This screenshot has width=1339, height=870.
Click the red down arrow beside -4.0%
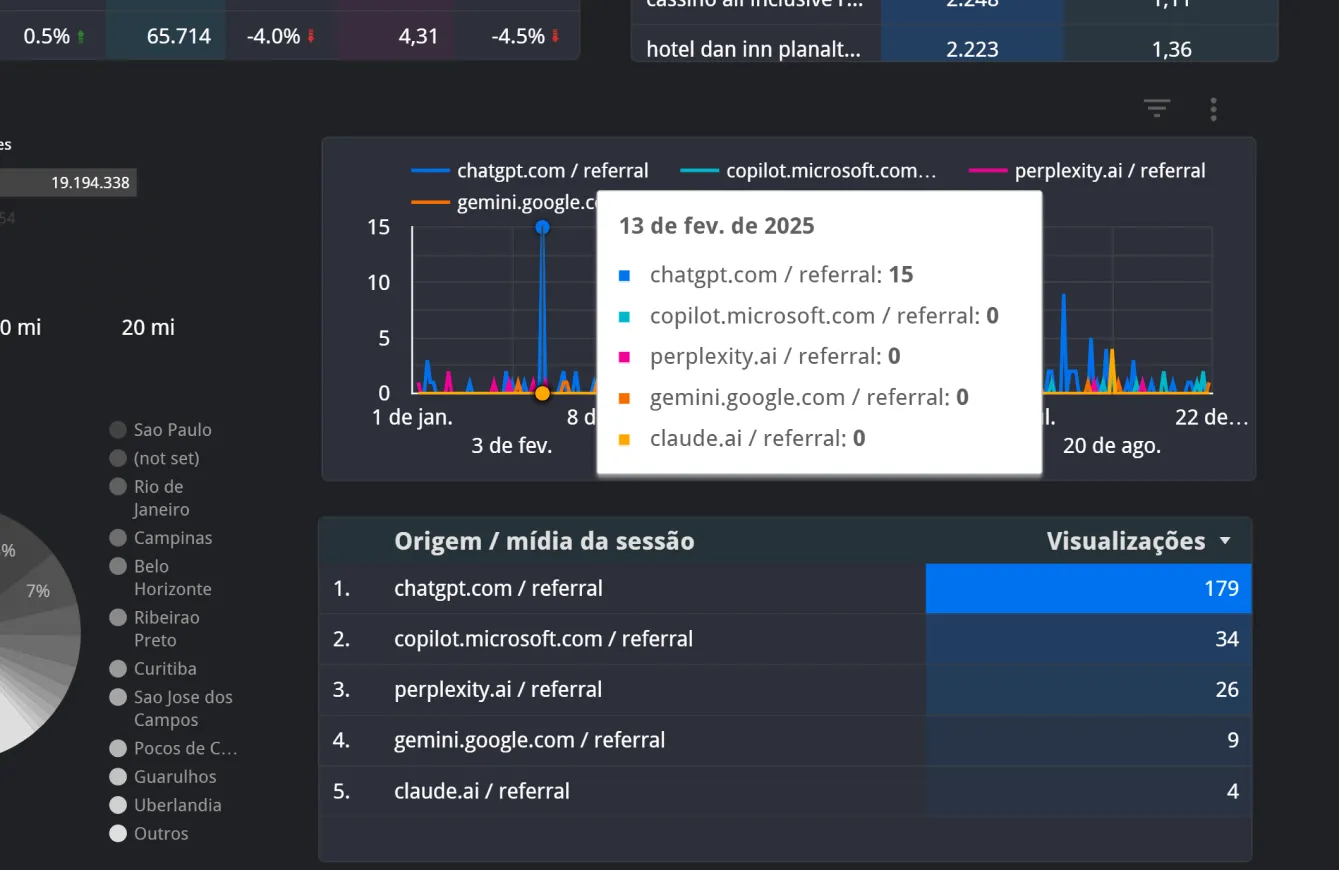[311, 37]
